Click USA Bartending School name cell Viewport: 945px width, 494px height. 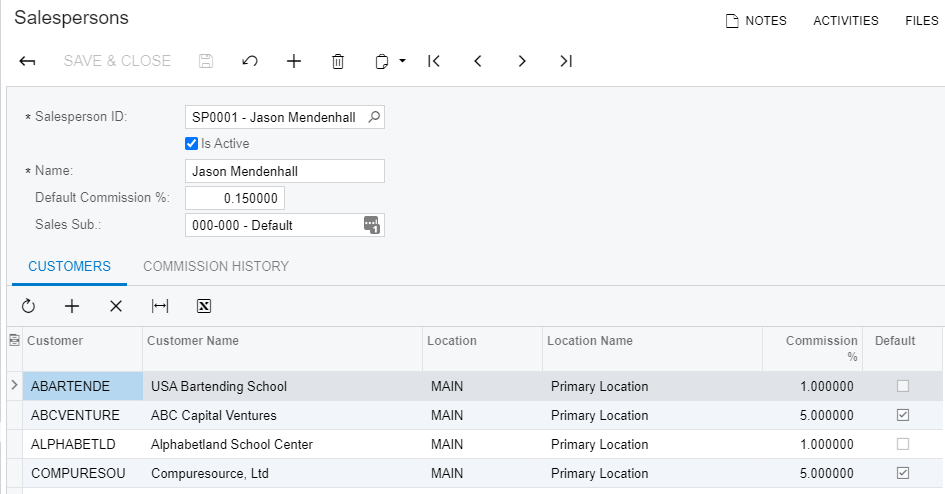(x=283, y=386)
